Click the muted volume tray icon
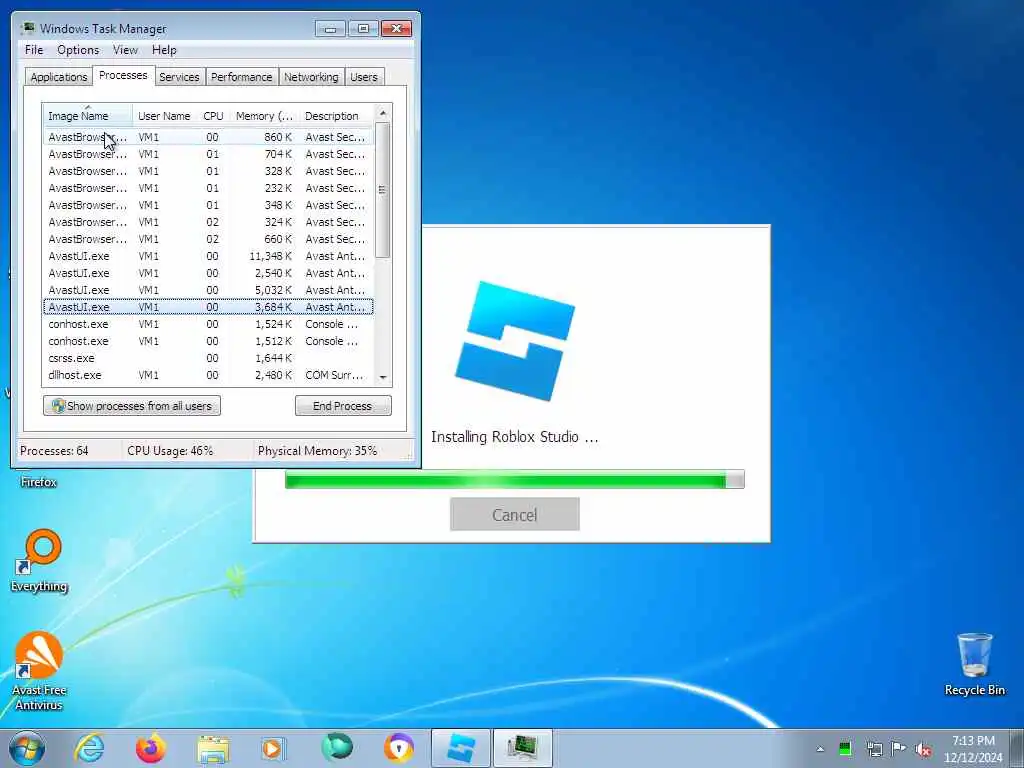1024x768 pixels. click(x=923, y=749)
